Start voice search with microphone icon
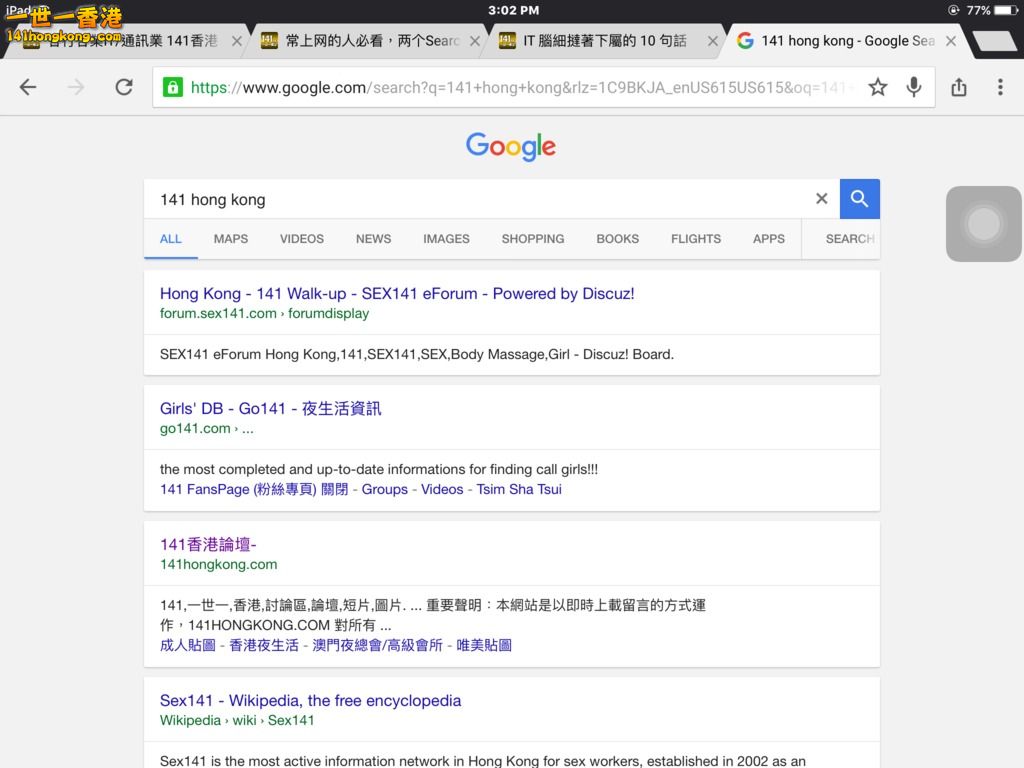Image resolution: width=1024 pixels, height=768 pixels. (x=913, y=87)
